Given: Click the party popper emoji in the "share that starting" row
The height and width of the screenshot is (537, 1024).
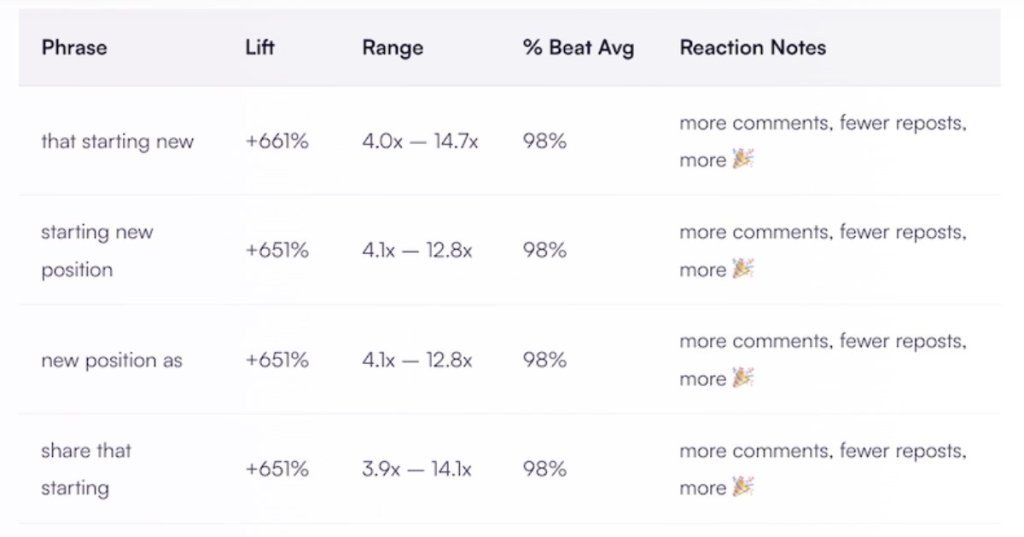Looking at the screenshot, I should [x=742, y=487].
